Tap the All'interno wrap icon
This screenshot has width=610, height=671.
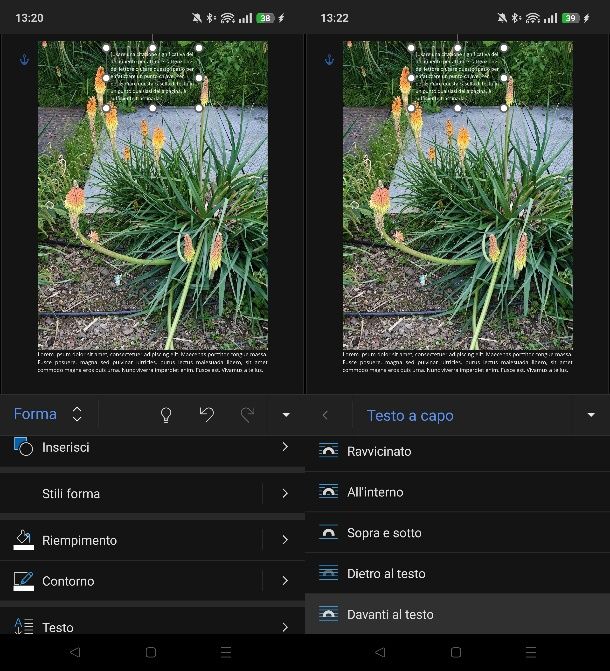(x=328, y=492)
